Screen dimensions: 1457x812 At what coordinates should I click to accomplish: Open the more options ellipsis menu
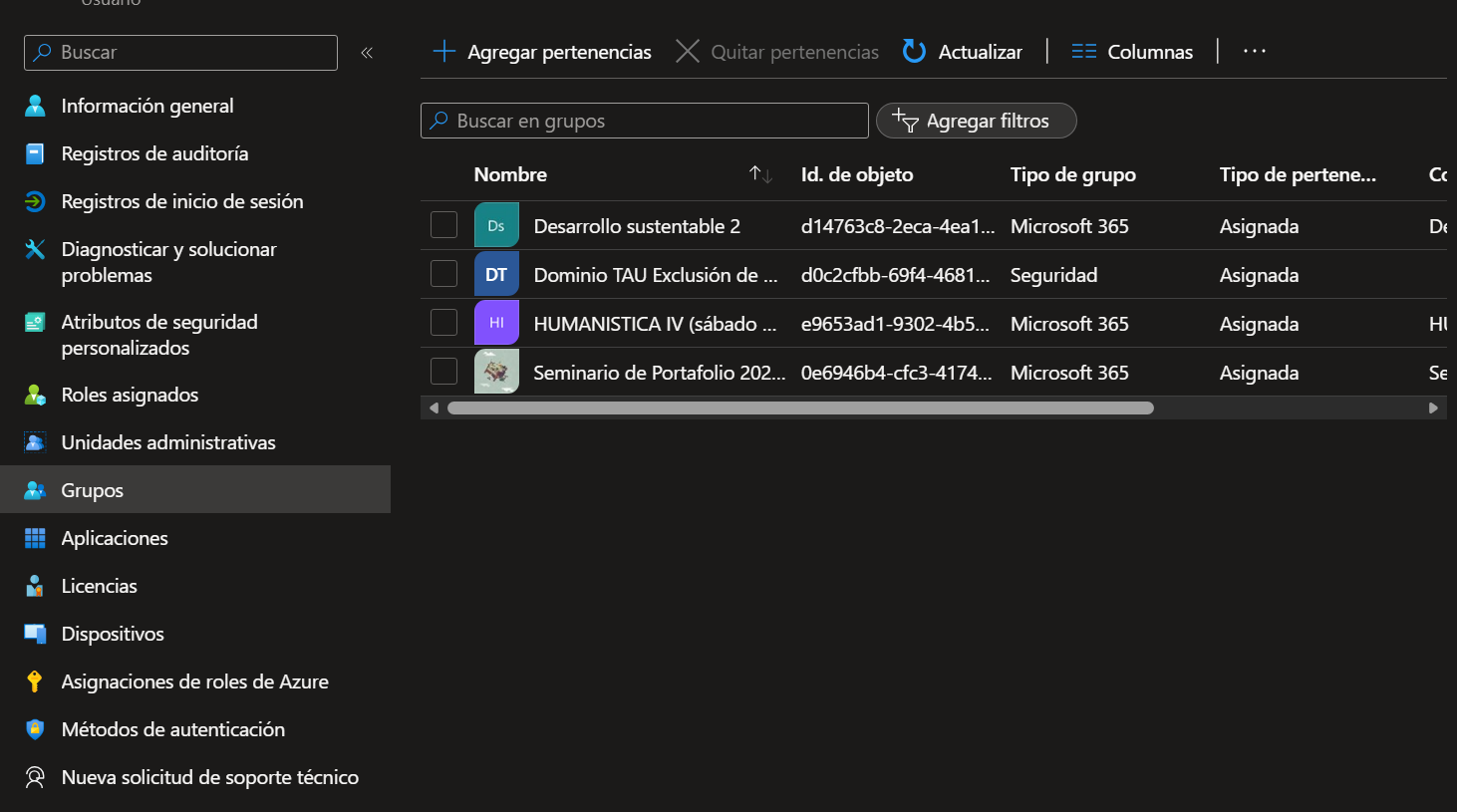[1255, 51]
